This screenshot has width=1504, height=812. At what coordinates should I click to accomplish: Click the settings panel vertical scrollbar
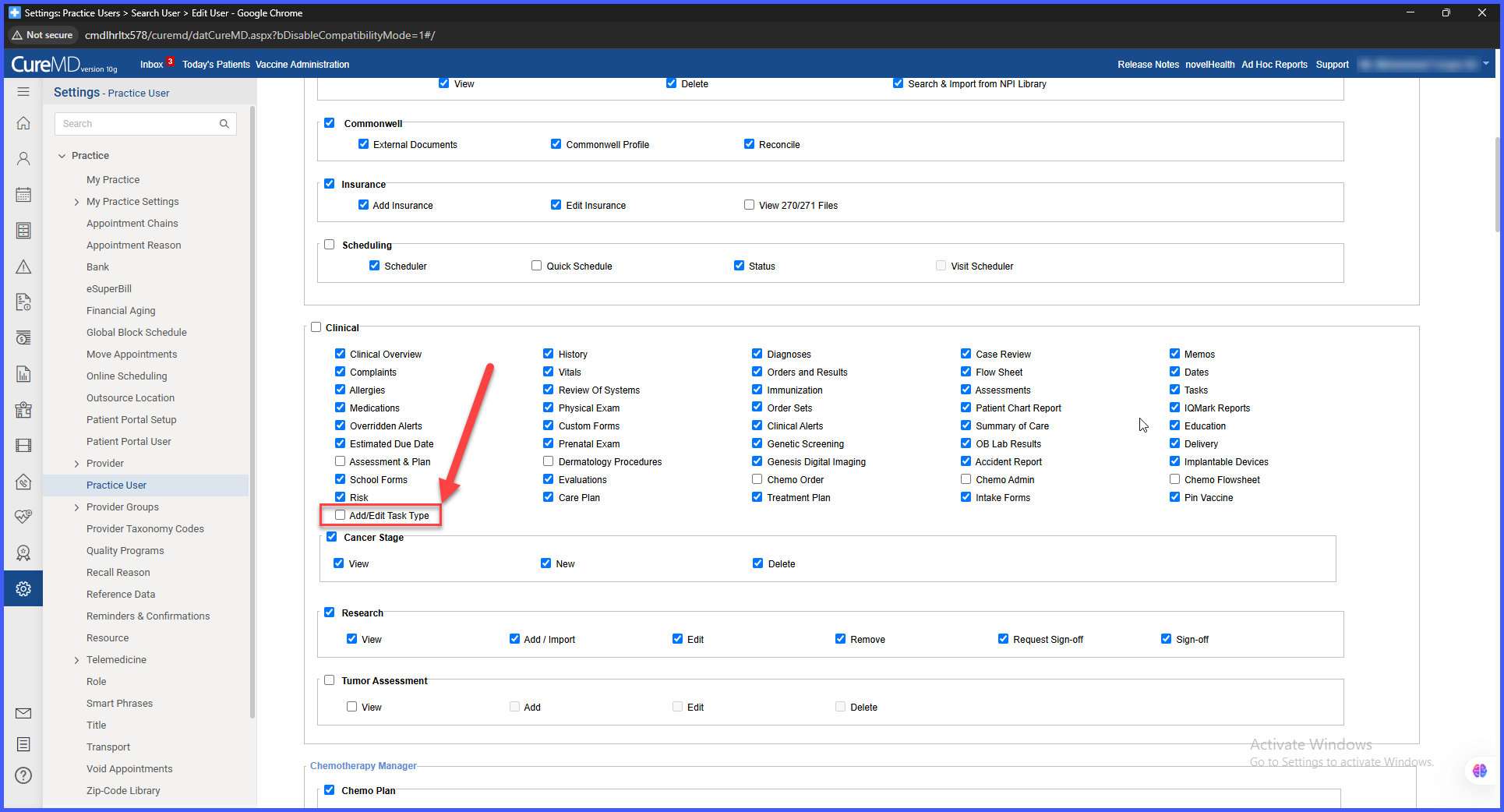coord(252,413)
